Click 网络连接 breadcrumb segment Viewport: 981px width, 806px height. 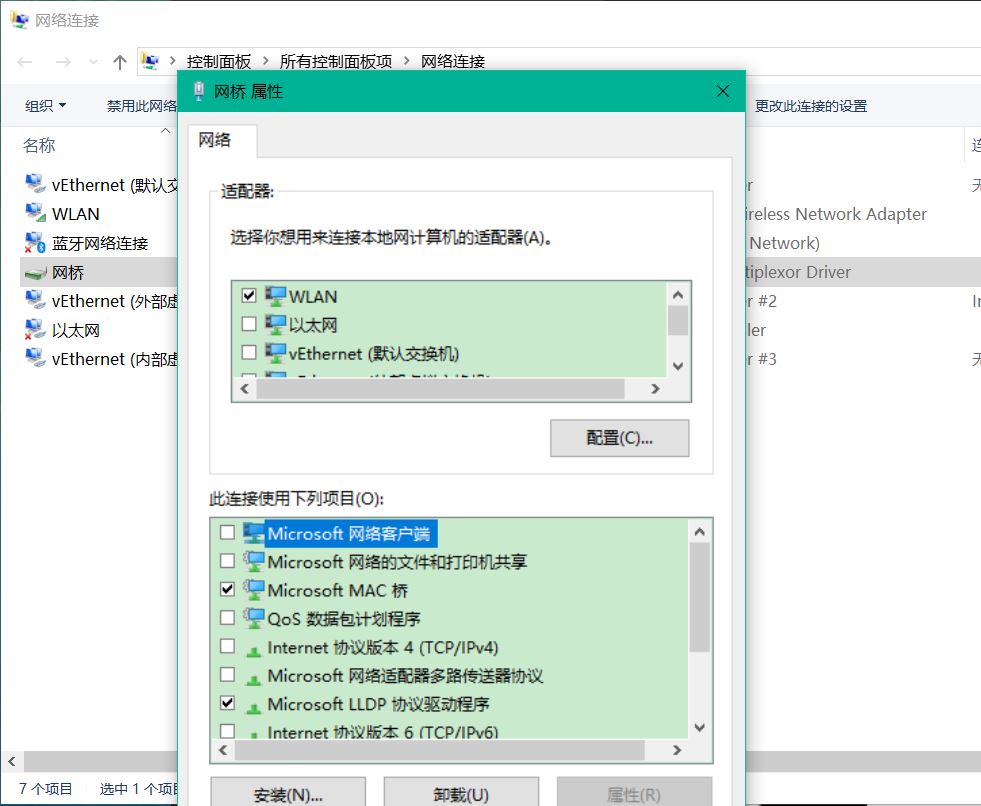point(453,61)
